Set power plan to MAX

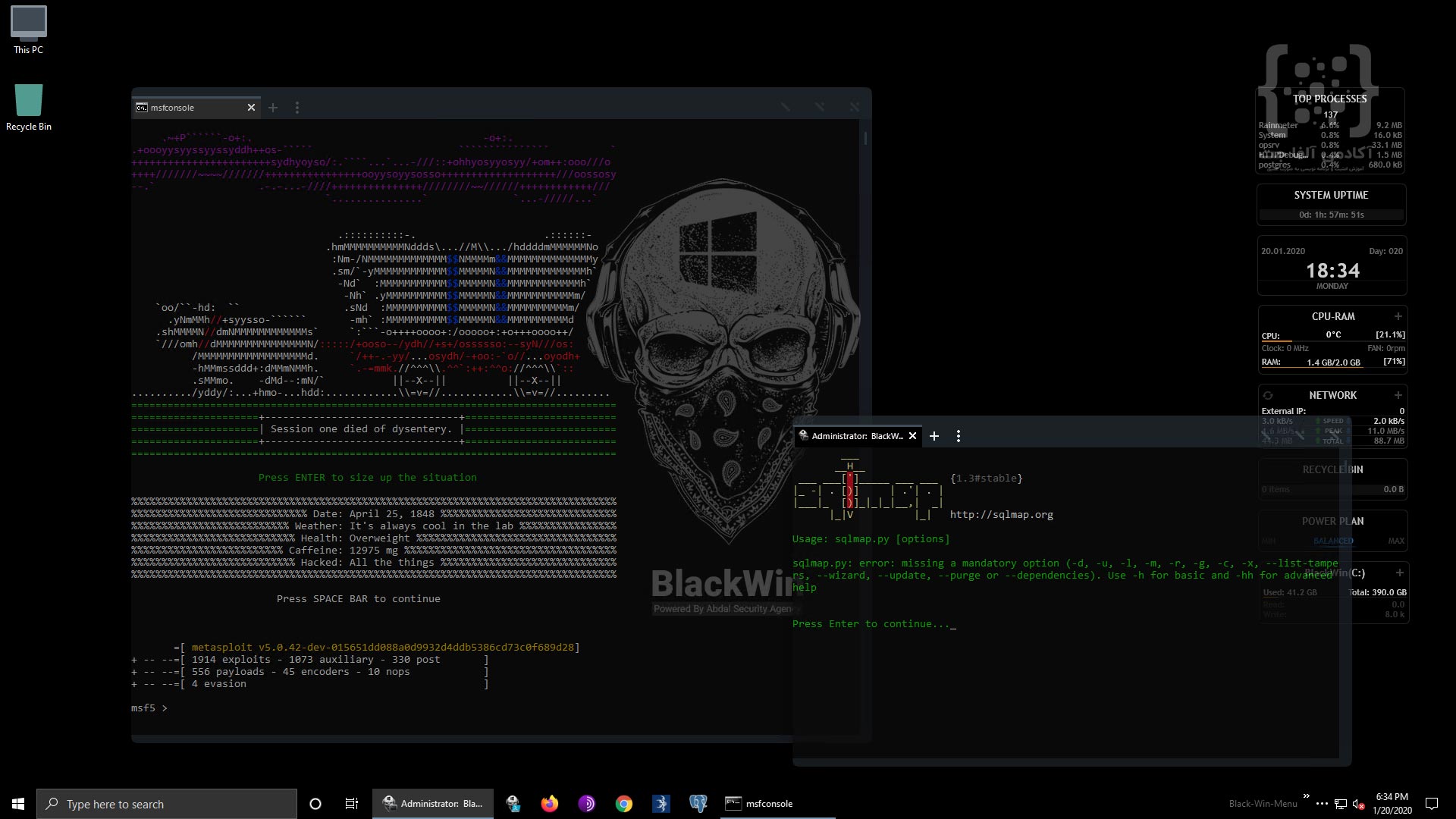tap(1396, 541)
